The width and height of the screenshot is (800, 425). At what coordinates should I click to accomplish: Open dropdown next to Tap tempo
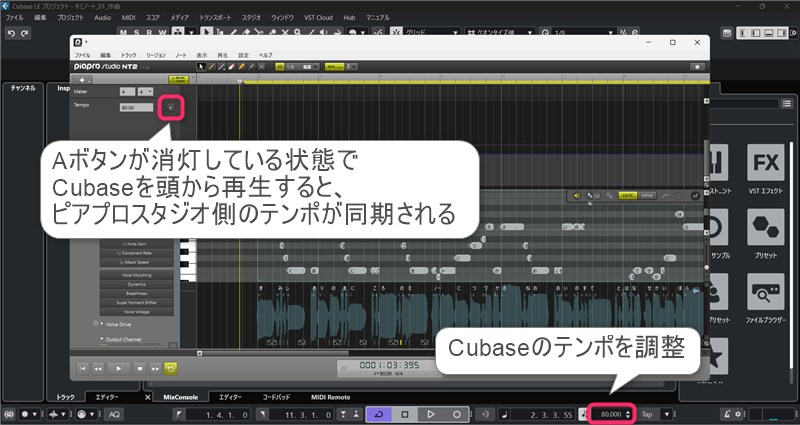[x=666, y=414]
